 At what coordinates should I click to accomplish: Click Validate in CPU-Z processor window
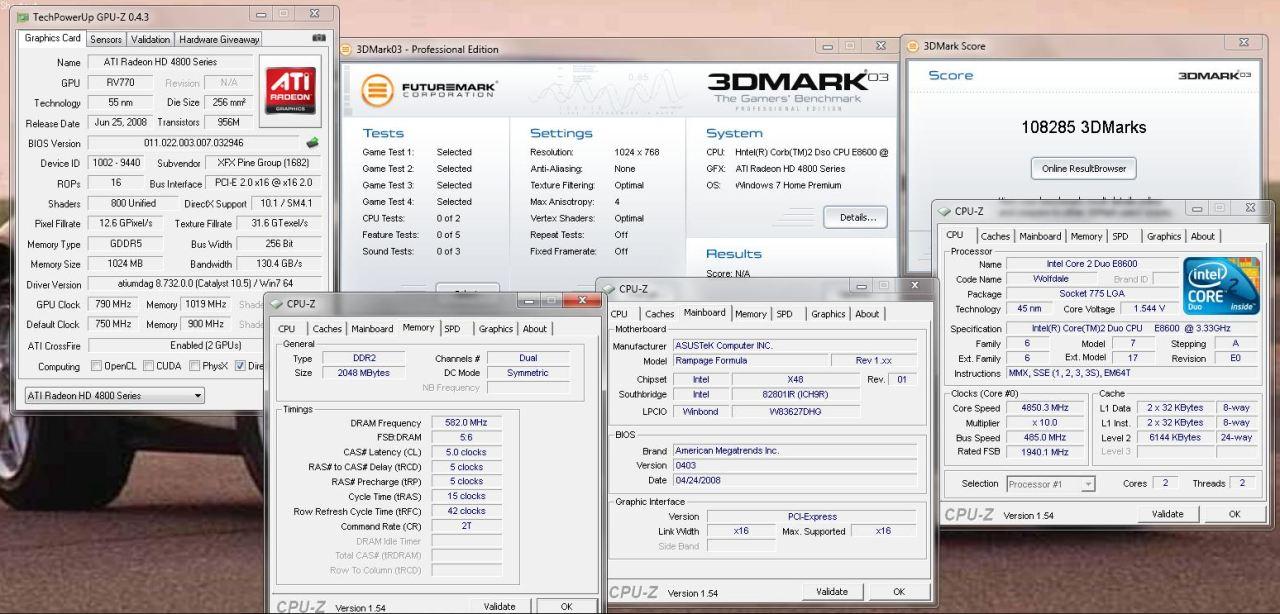(x=1168, y=514)
